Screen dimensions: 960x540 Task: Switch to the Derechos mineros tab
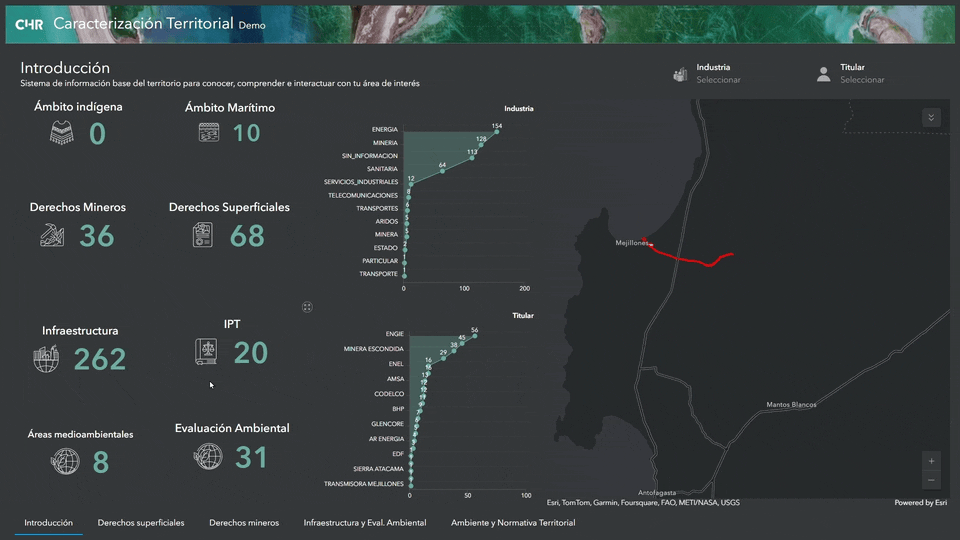click(244, 523)
